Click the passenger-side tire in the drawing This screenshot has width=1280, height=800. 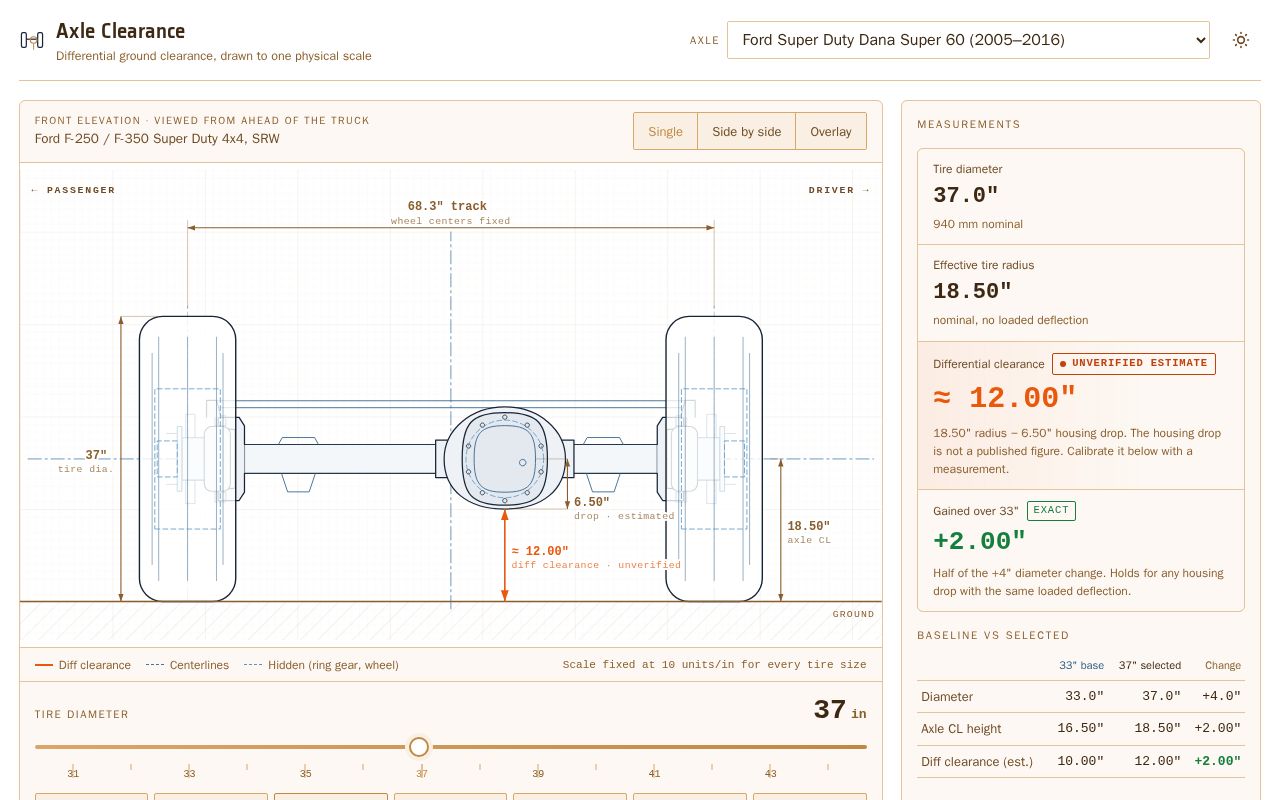tap(187, 459)
